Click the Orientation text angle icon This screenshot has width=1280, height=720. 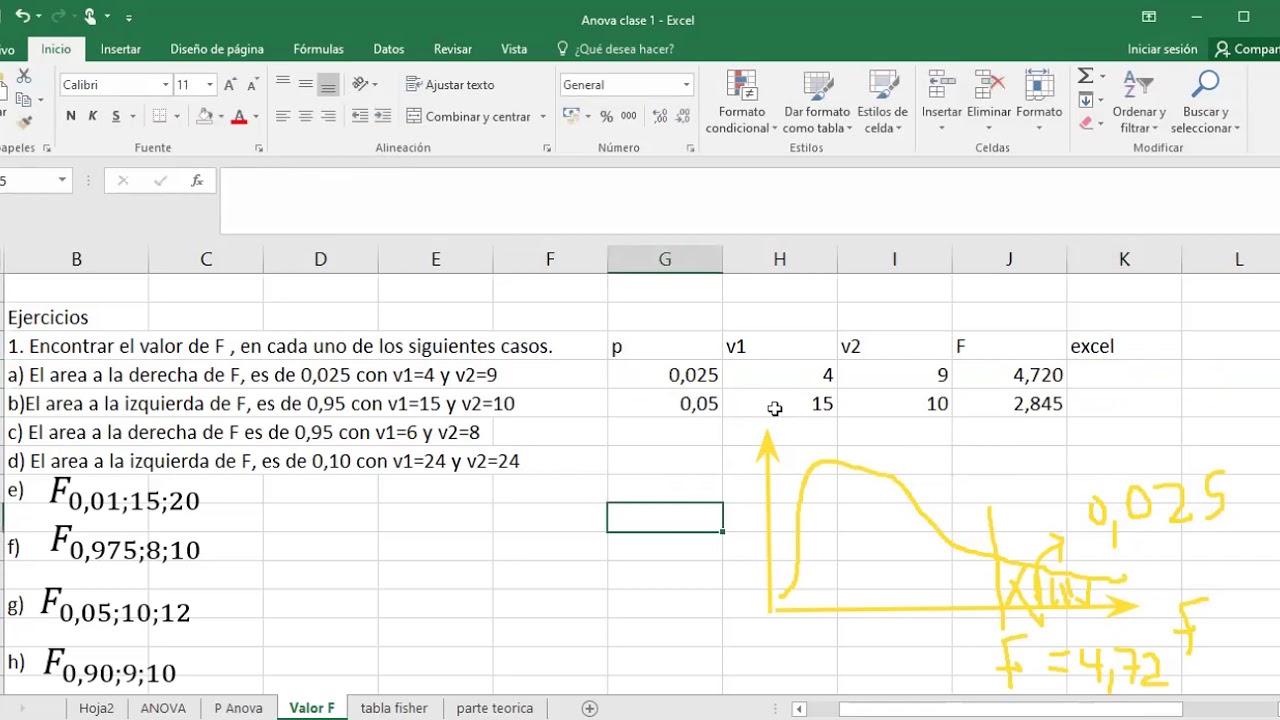tap(360, 84)
